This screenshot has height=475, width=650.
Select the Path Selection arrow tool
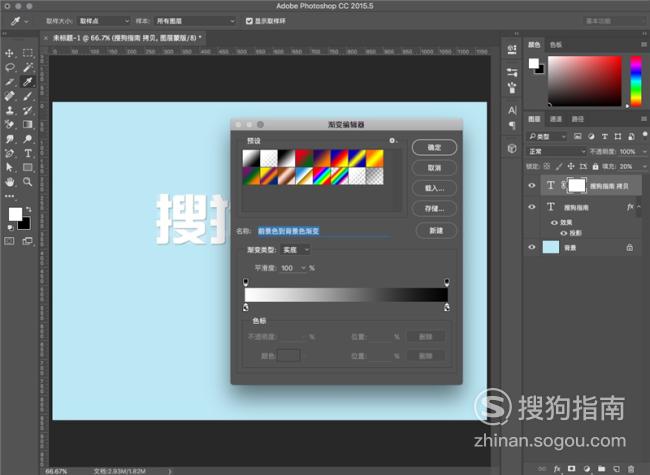coord(9,167)
